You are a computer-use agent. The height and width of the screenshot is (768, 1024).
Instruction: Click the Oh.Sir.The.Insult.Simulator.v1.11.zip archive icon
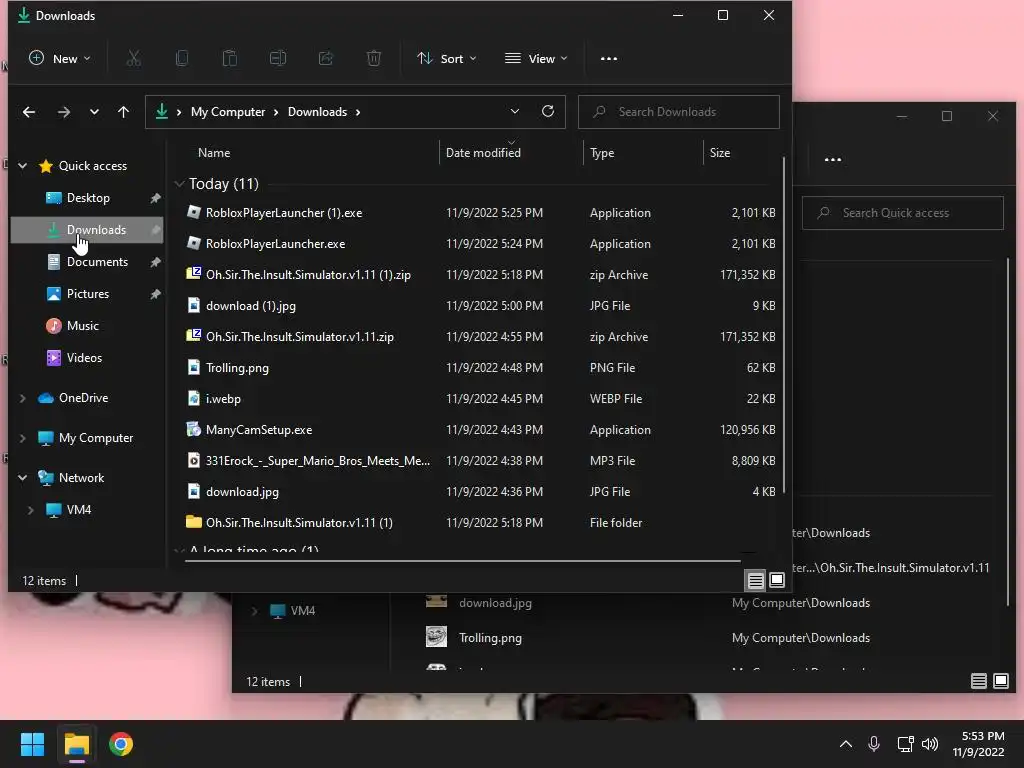193,336
